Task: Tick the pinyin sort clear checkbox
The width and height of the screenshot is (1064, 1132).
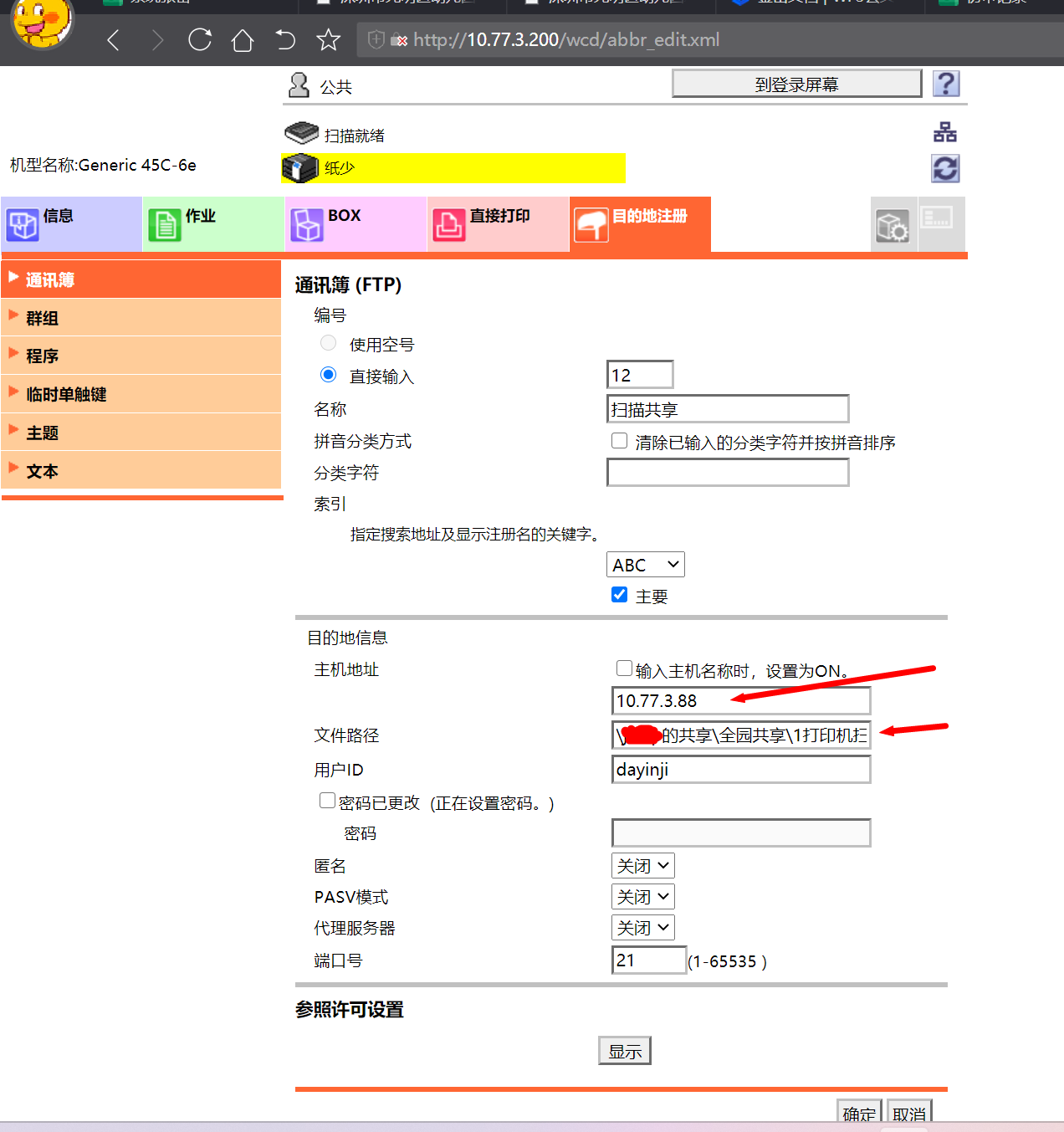Action: tap(620, 440)
